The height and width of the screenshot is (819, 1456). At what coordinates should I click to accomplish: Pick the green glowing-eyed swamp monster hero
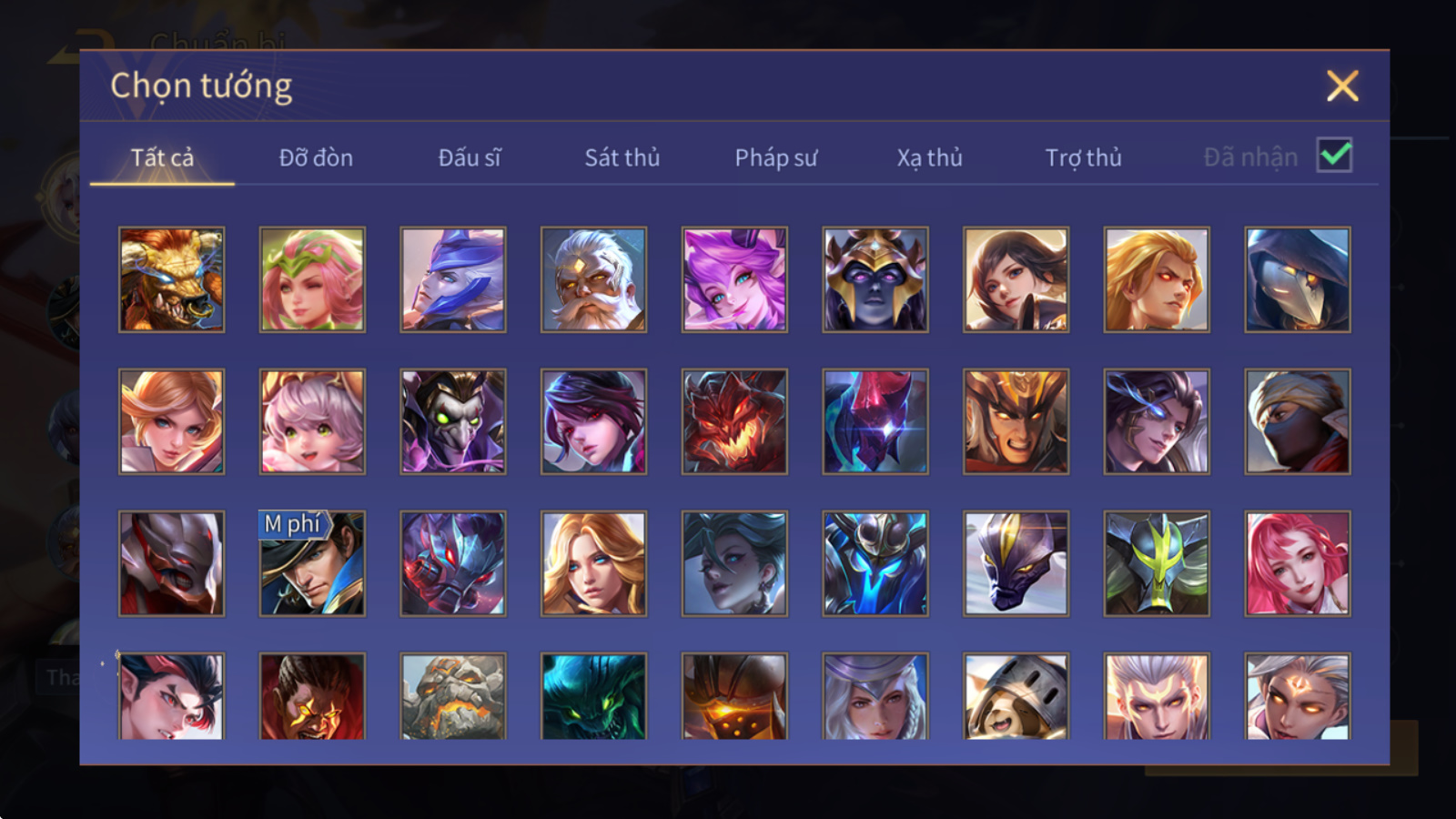[593, 695]
